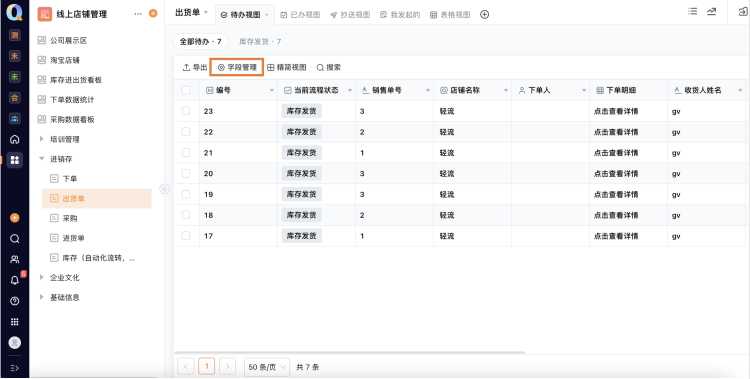Click the horizontal scrollbar under the table
Viewport: 750px width, 379px height.
click(349, 352)
